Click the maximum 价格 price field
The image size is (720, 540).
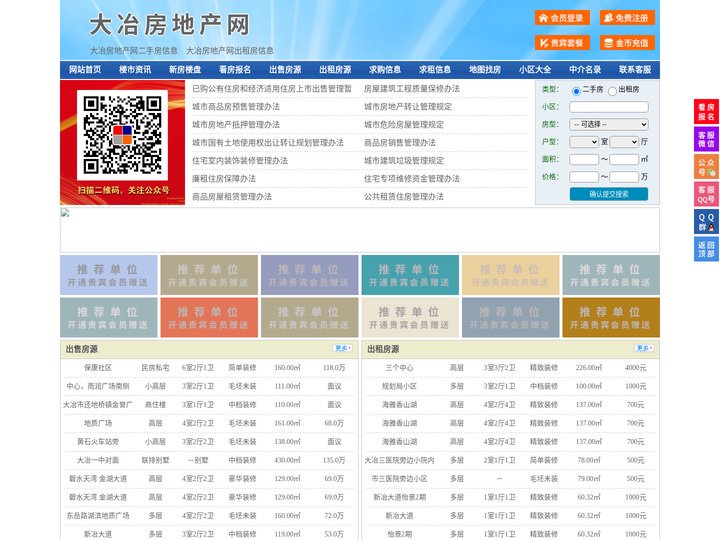coord(624,177)
